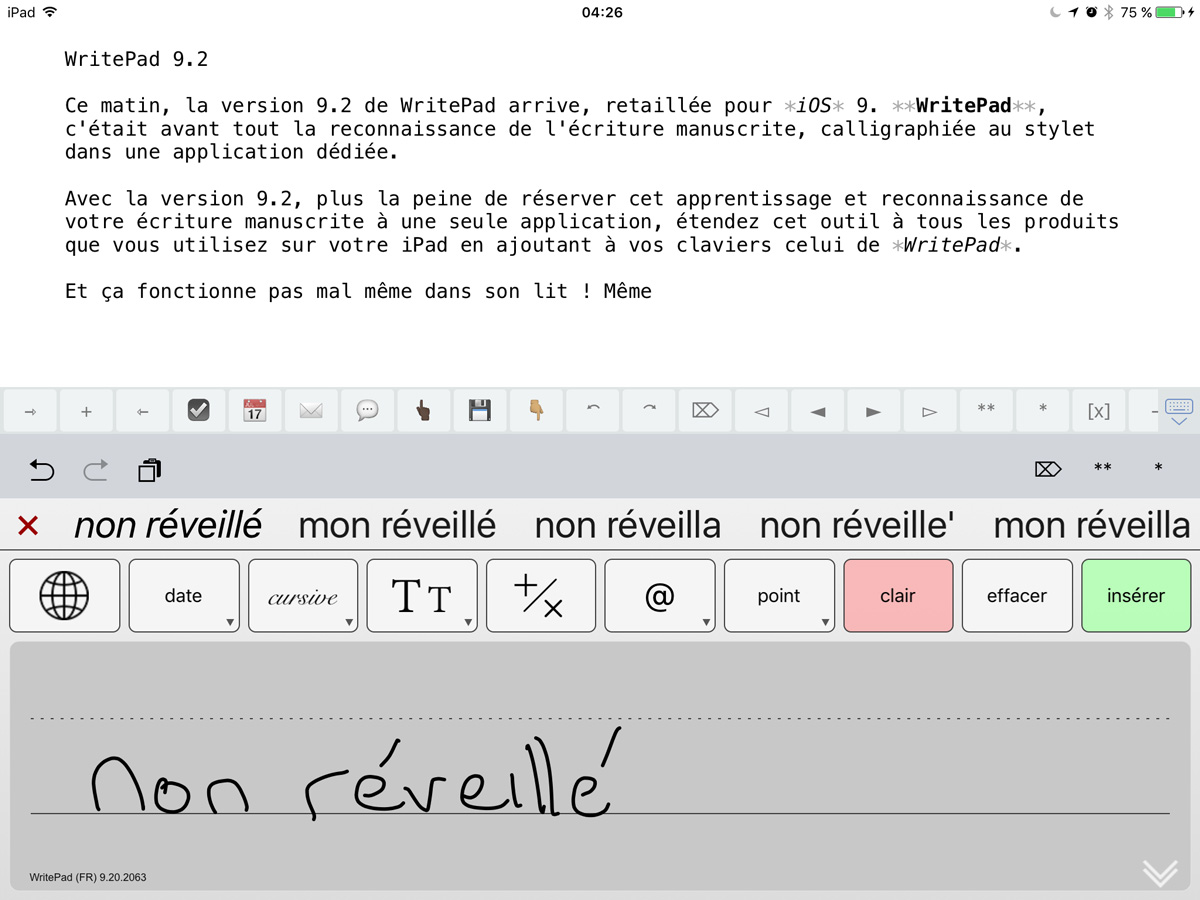This screenshot has width=1200, height=900.
Task: Undo with the WritePad keyboard undo arrow
Action: pos(41,469)
